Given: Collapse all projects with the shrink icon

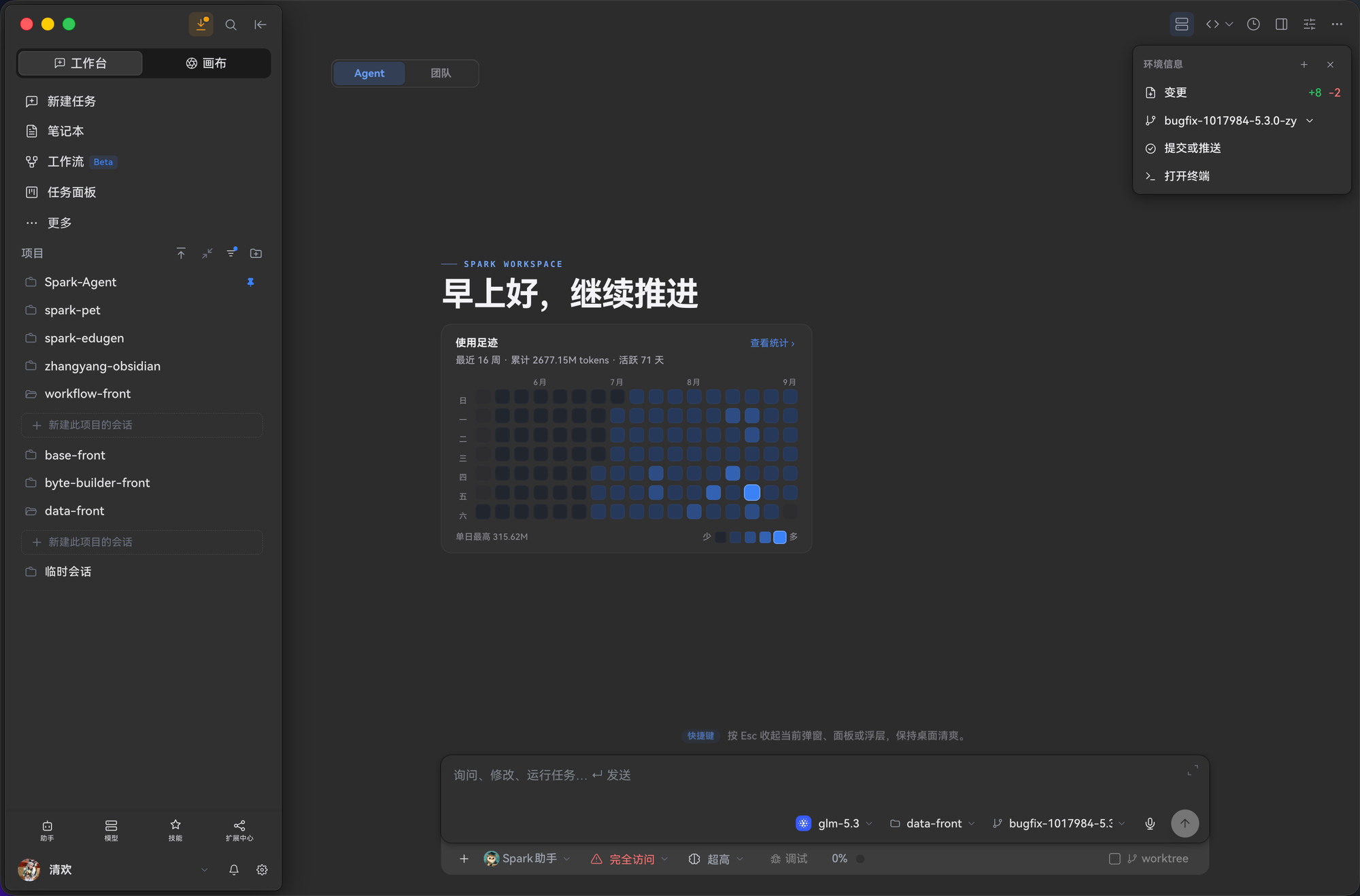Looking at the screenshot, I should (x=207, y=254).
